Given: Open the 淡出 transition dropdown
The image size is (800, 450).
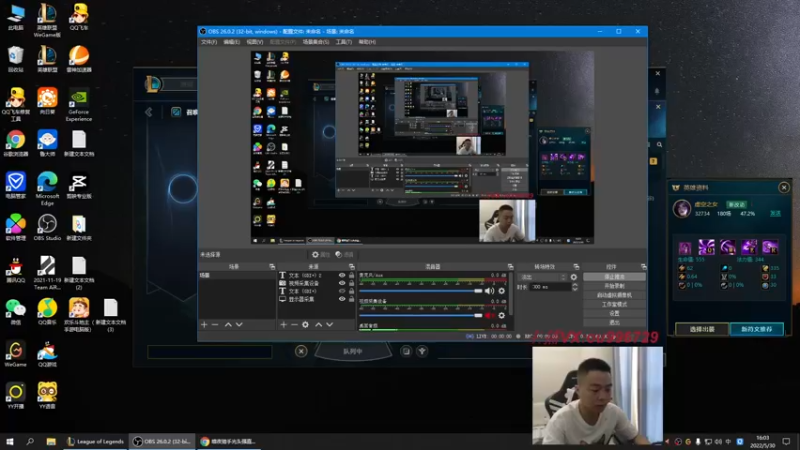Looking at the screenshot, I should (542, 277).
